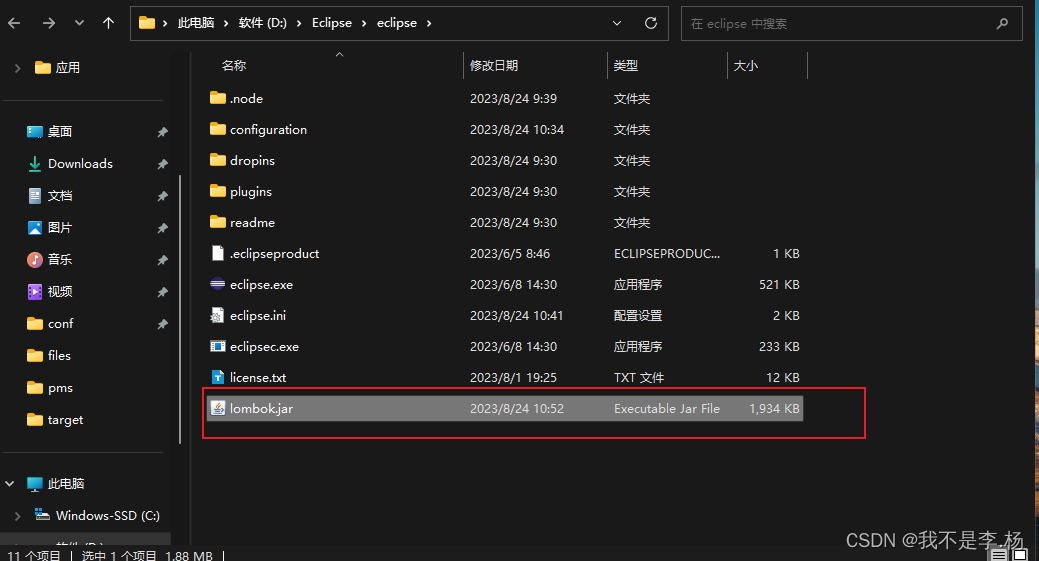Click '521 KB' size of eclipse.exe

click(779, 284)
